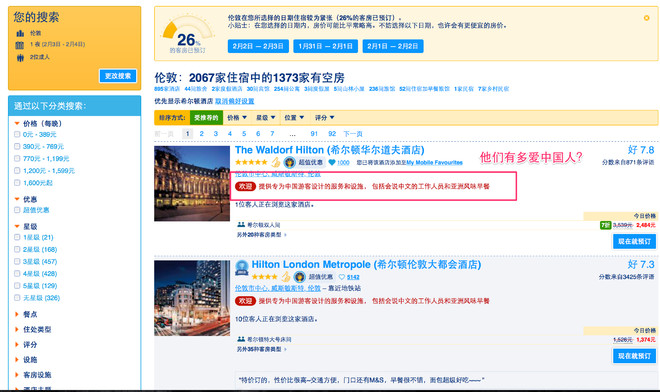Click the heart wishlist icon beside 1000

[x=332, y=162]
